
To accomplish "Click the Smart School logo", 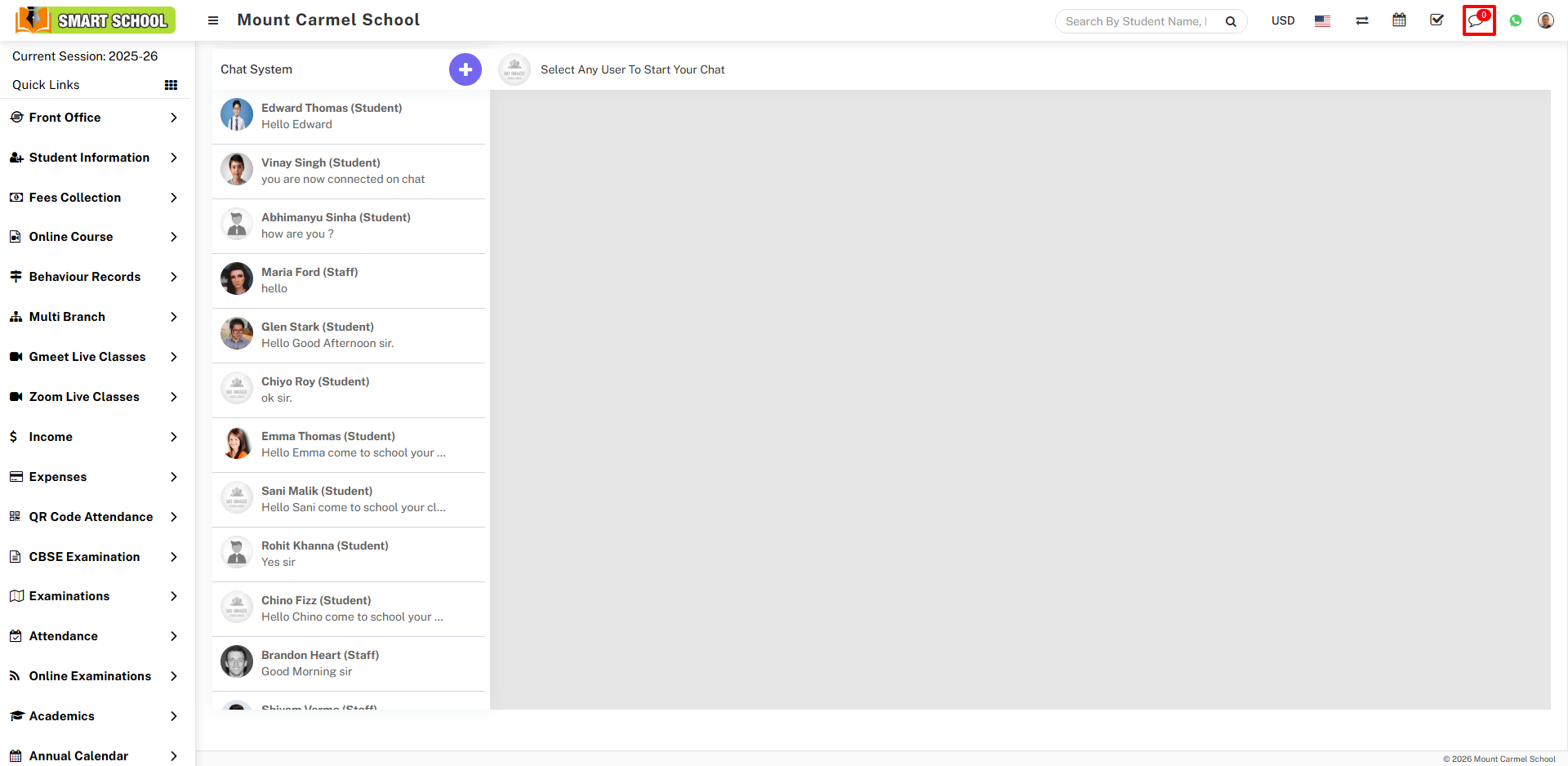I will tap(94, 20).
